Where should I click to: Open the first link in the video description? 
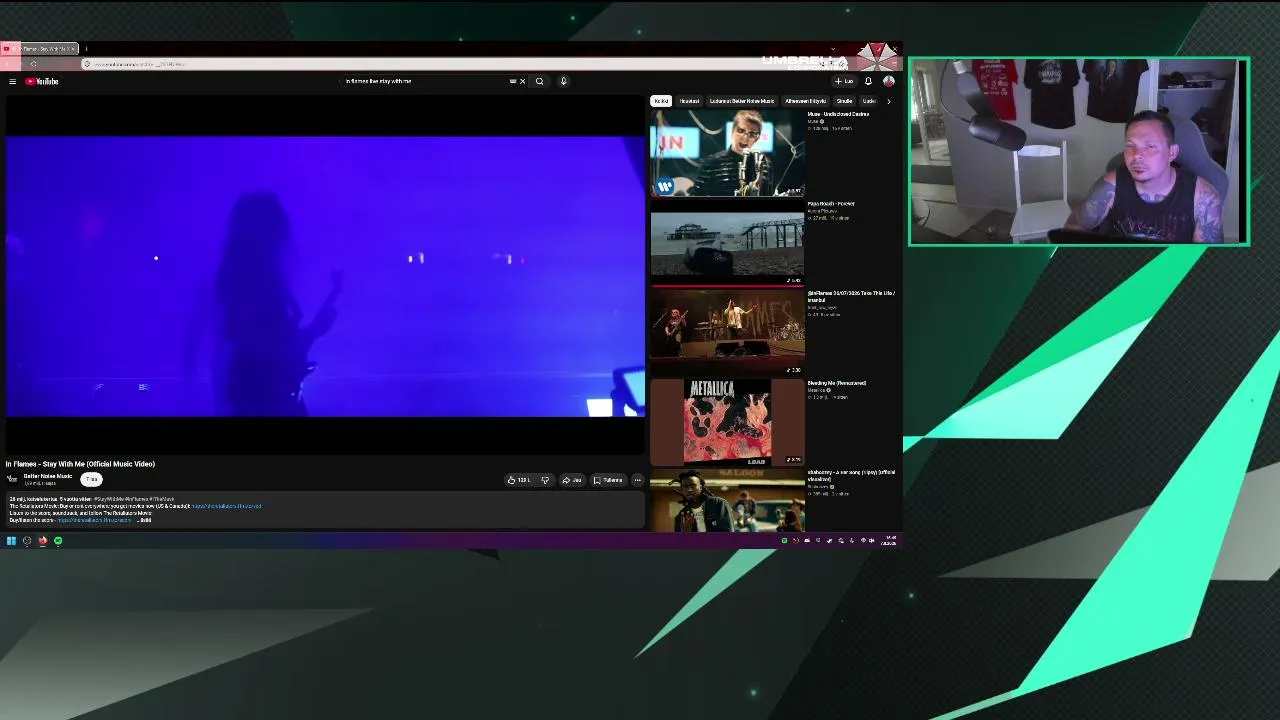227,506
